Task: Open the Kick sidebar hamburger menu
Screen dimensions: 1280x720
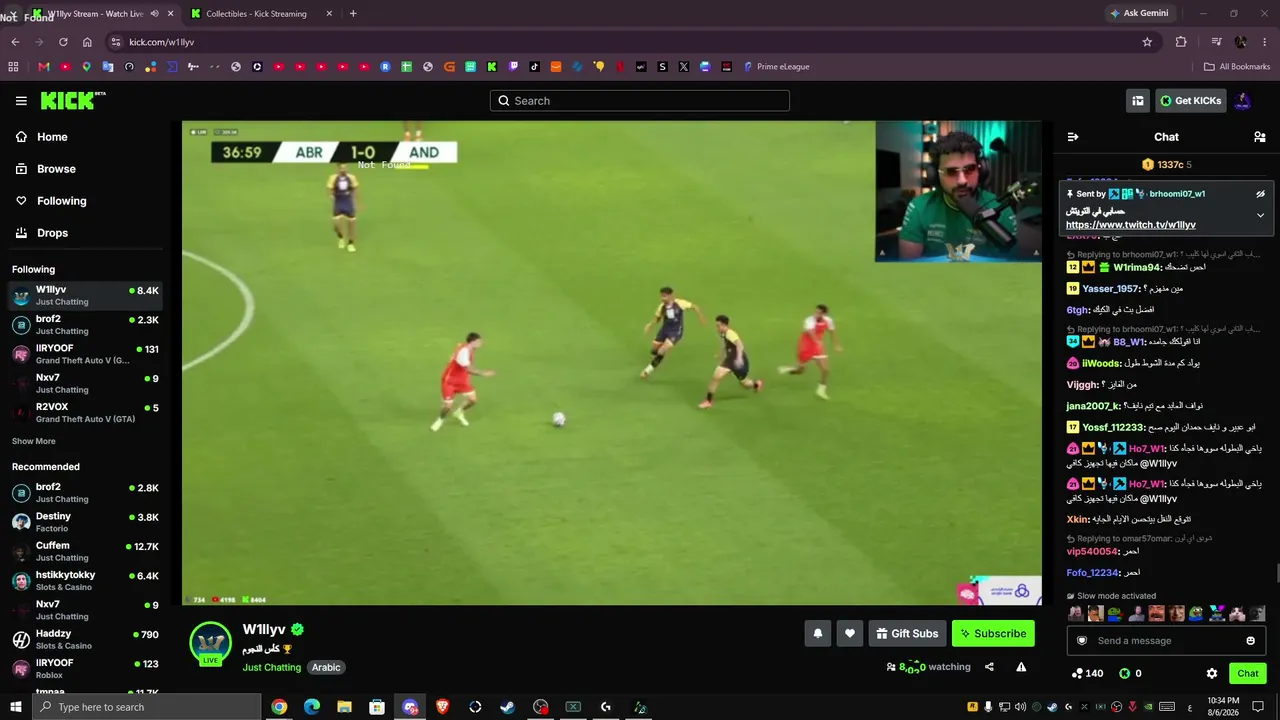Action: [x=21, y=101]
